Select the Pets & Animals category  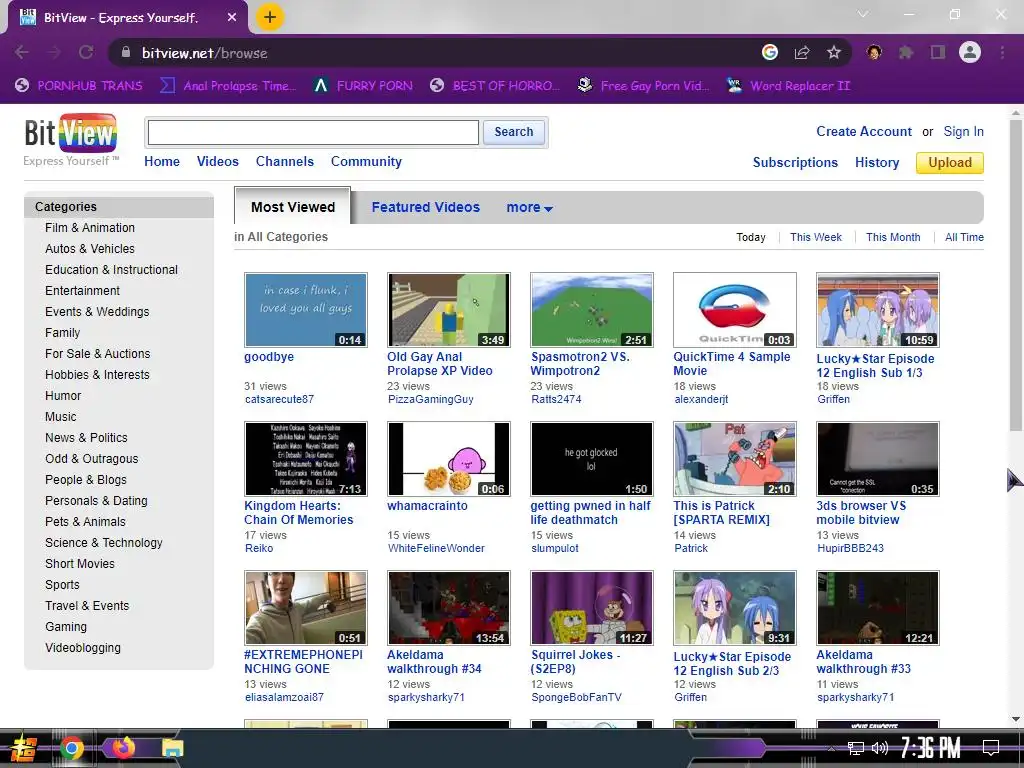click(86, 522)
